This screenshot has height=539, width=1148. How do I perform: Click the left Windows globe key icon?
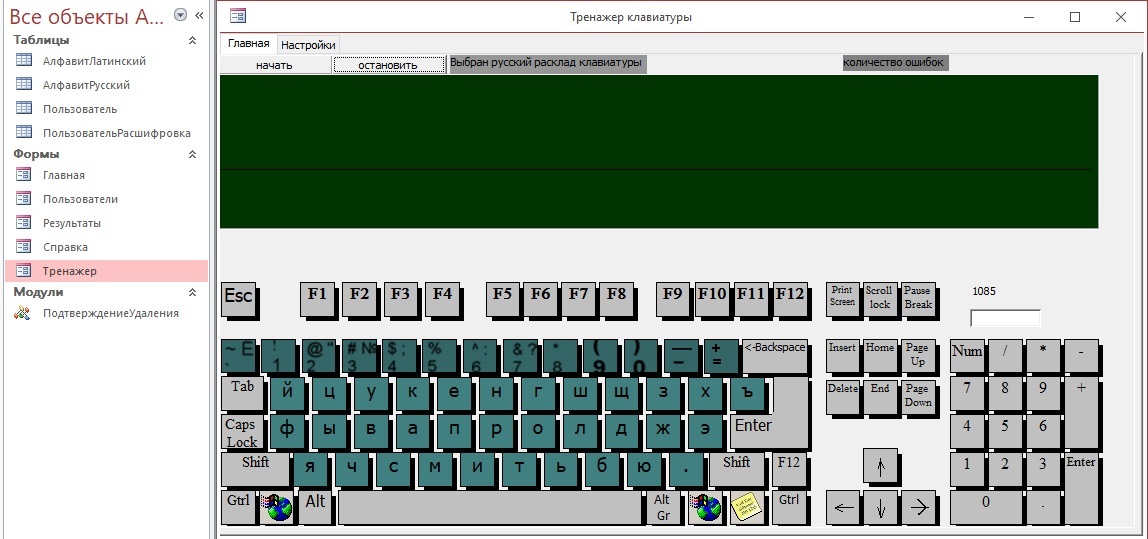click(x=277, y=507)
